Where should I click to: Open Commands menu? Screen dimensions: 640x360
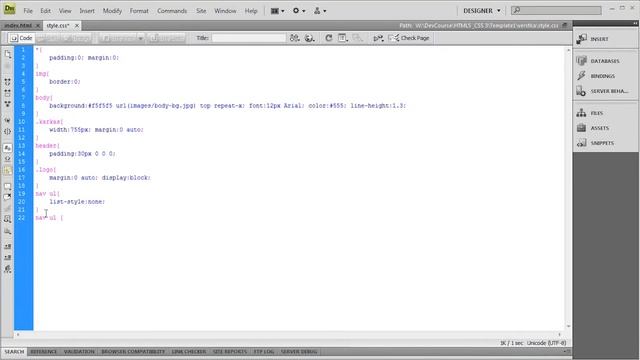tap(172, 11)
